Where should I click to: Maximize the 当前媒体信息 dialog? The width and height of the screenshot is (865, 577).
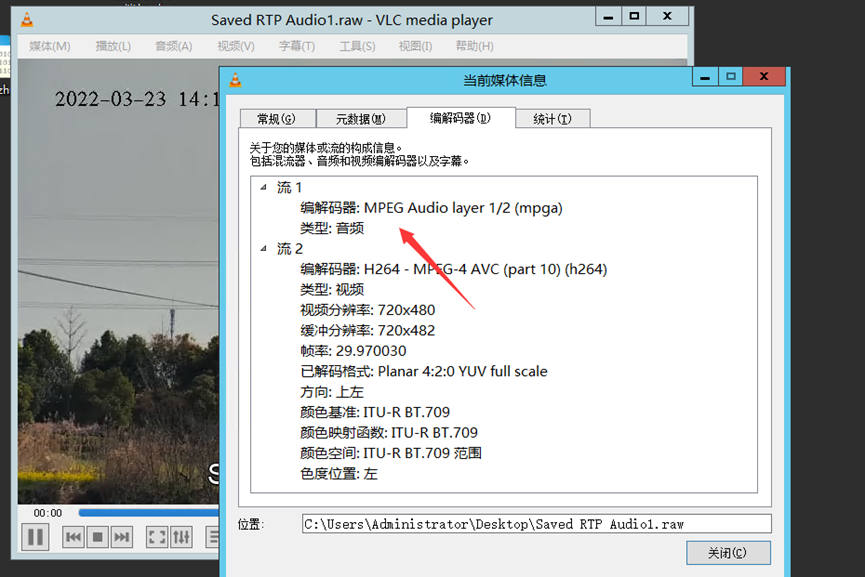point(731,77)
